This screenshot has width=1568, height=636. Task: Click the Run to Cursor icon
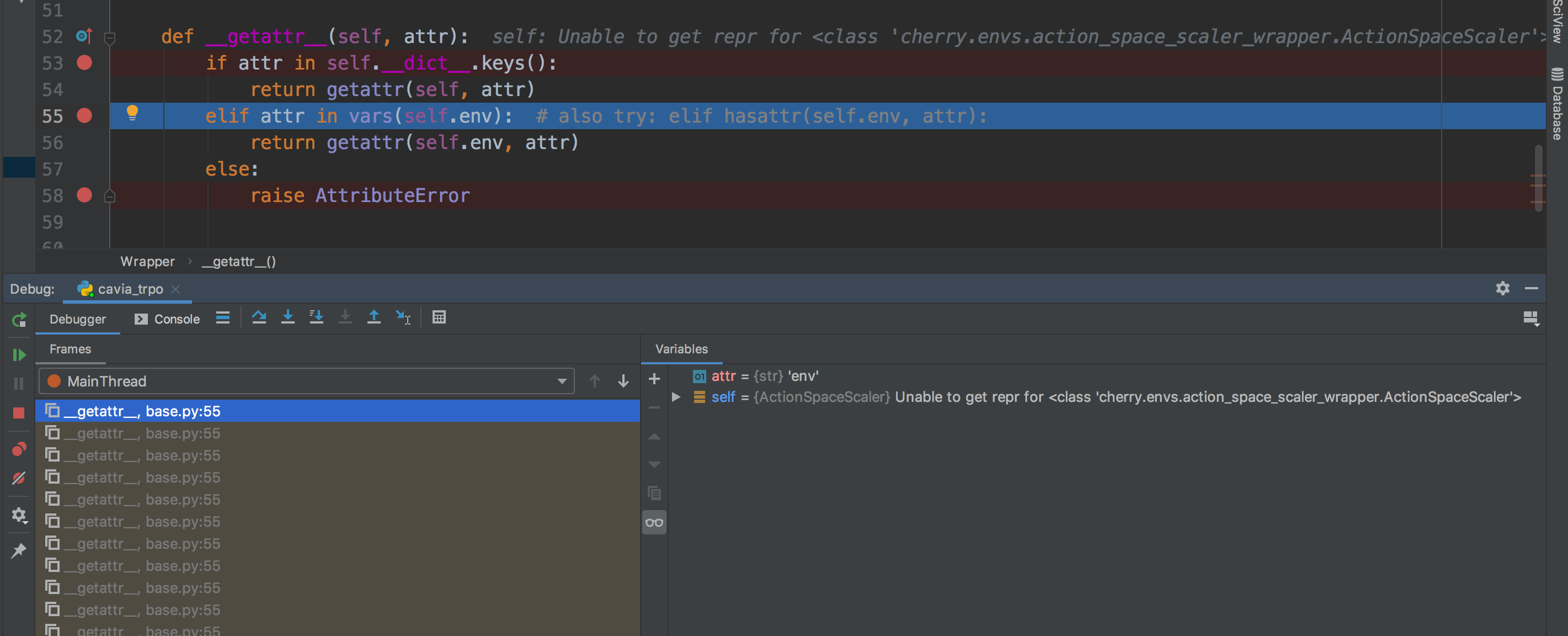click(x=403, y=317)
